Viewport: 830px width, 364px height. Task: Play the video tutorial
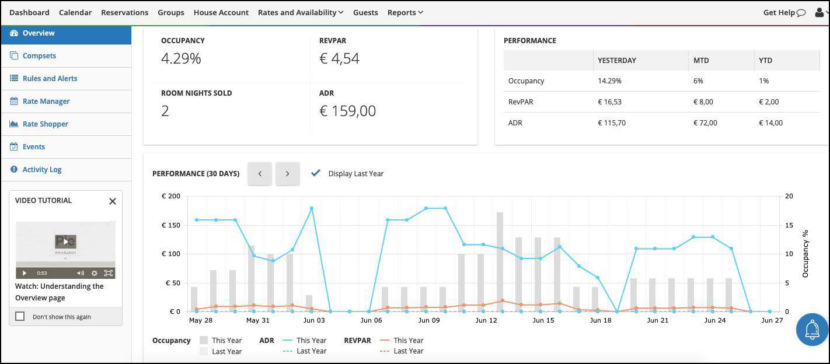coord(24,273)
